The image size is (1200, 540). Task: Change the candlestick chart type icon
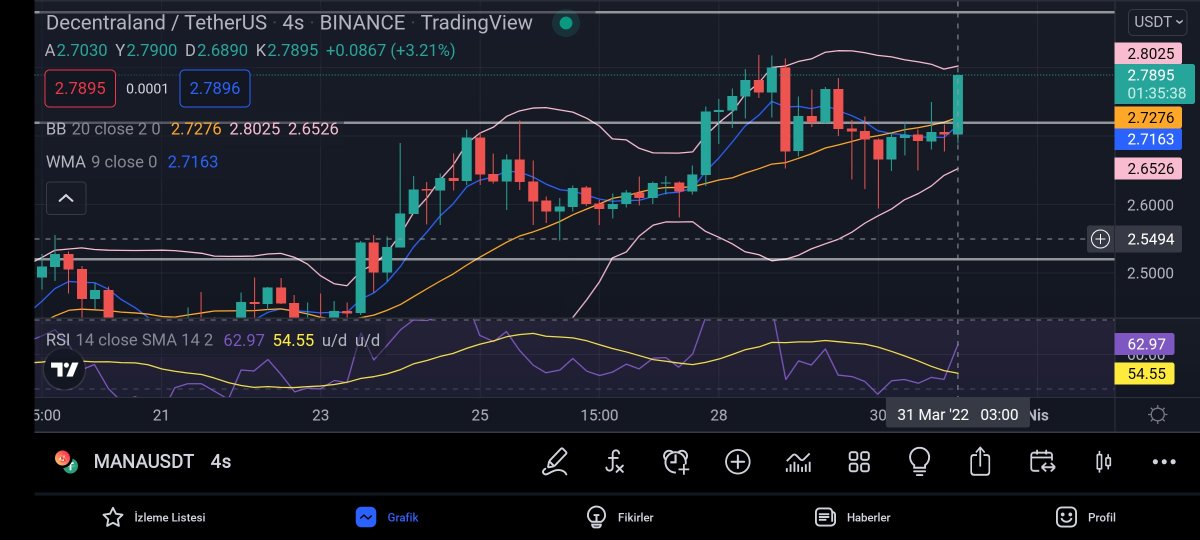[x=1103, y=461]
